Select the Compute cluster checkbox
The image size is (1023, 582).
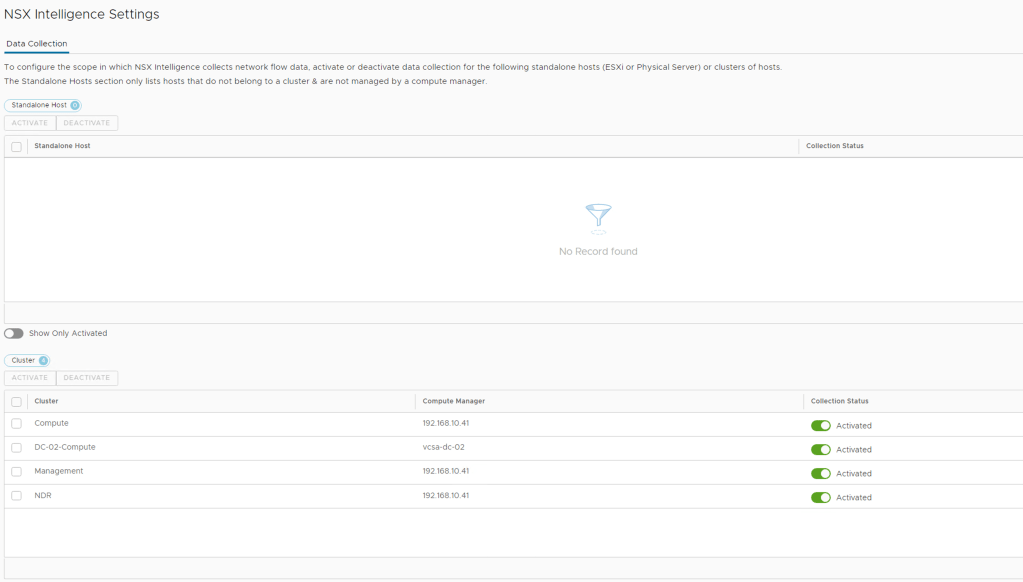(x=16, y=424)
